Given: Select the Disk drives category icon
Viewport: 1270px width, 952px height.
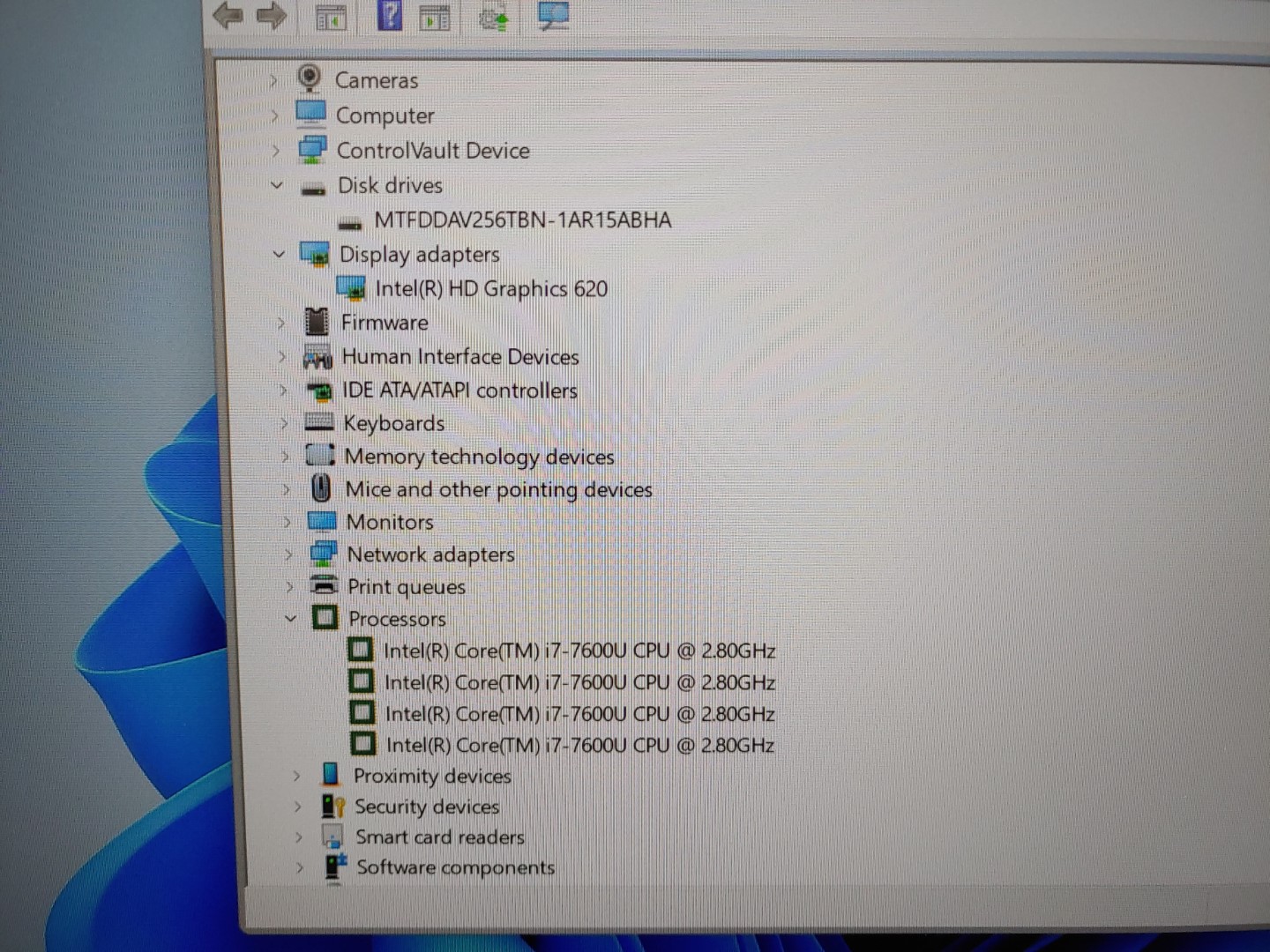Looking at the screenshot, I should pyautogui.click(x=313, y=188).
